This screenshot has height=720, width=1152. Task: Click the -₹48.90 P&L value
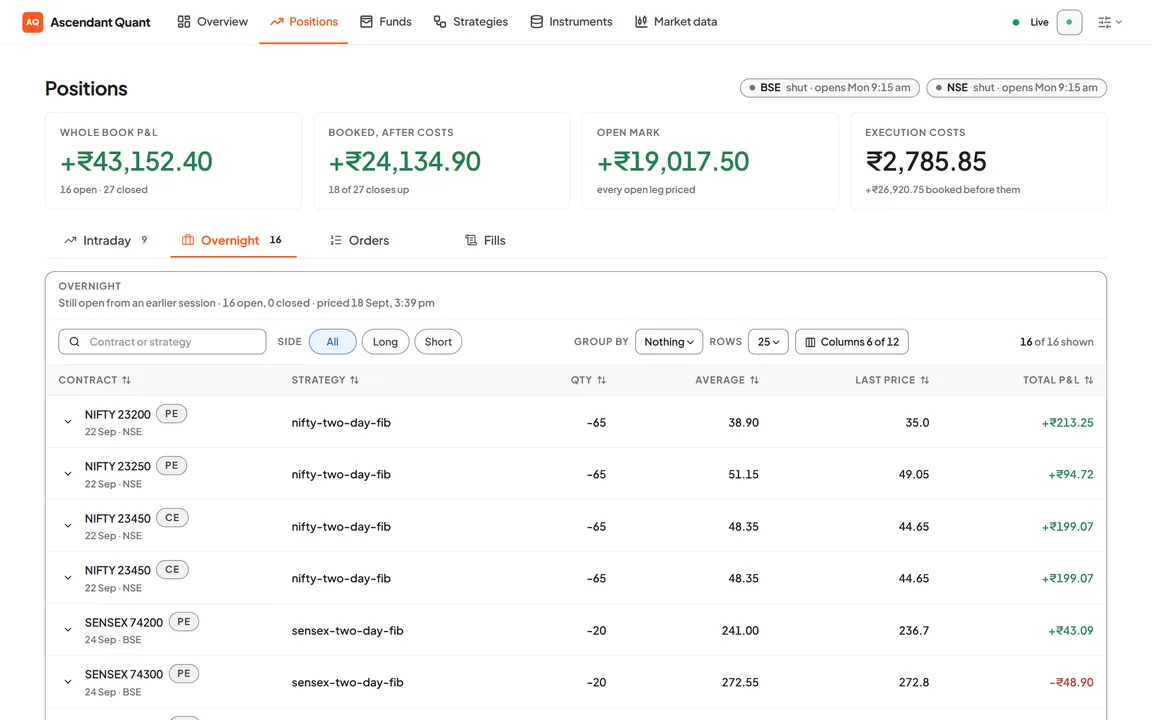1071,683
